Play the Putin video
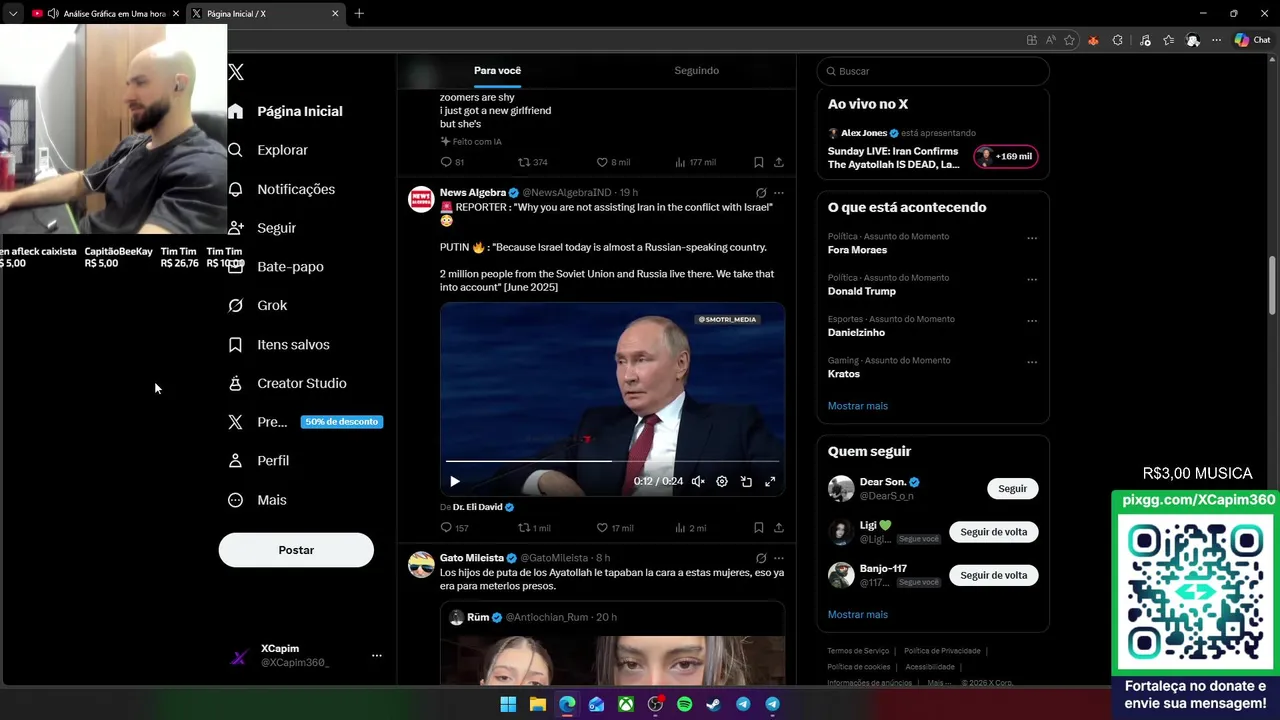This screenshot has height=720, width=1280. tap(455, 481)
